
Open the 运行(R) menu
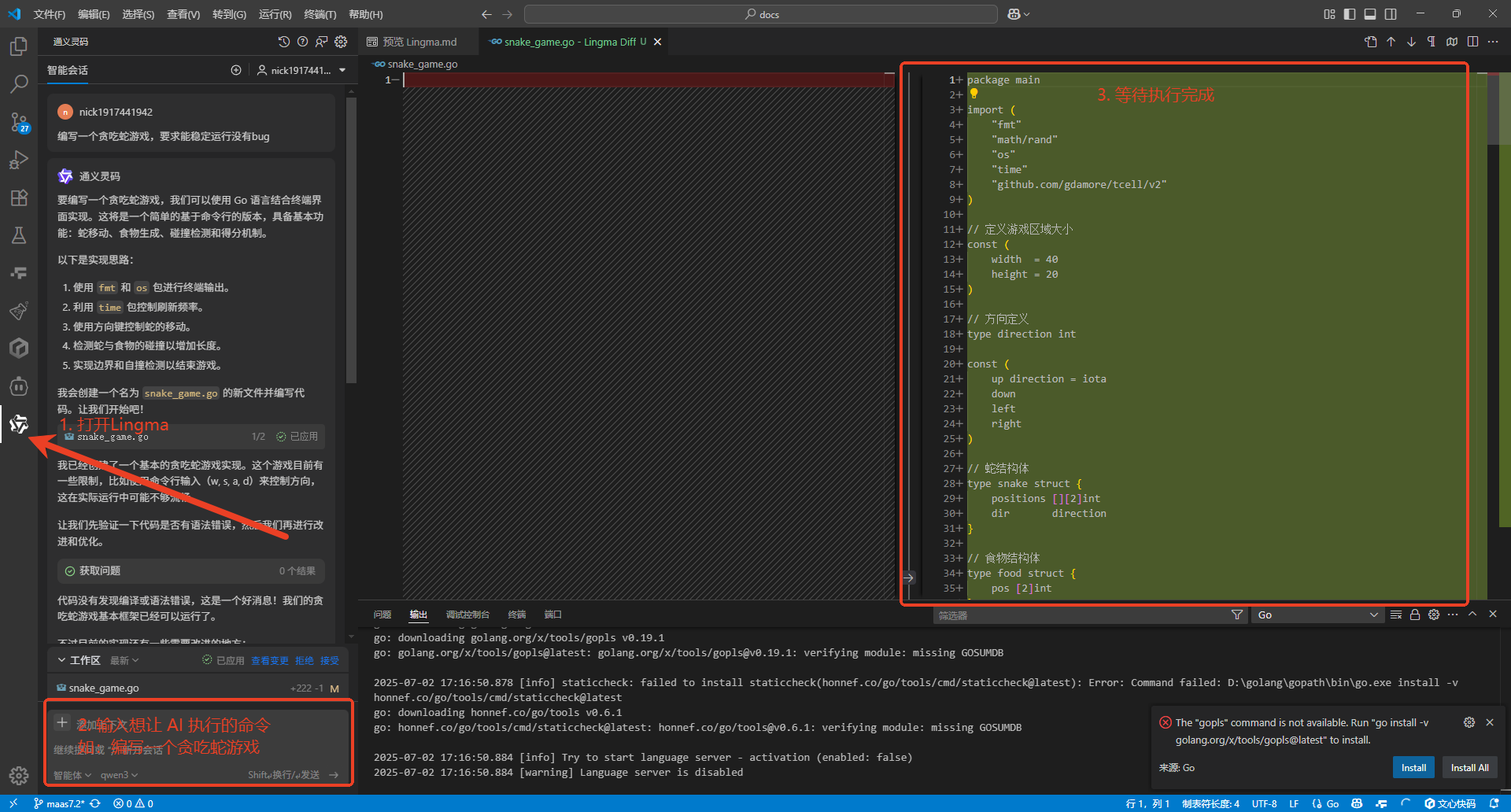275,14
